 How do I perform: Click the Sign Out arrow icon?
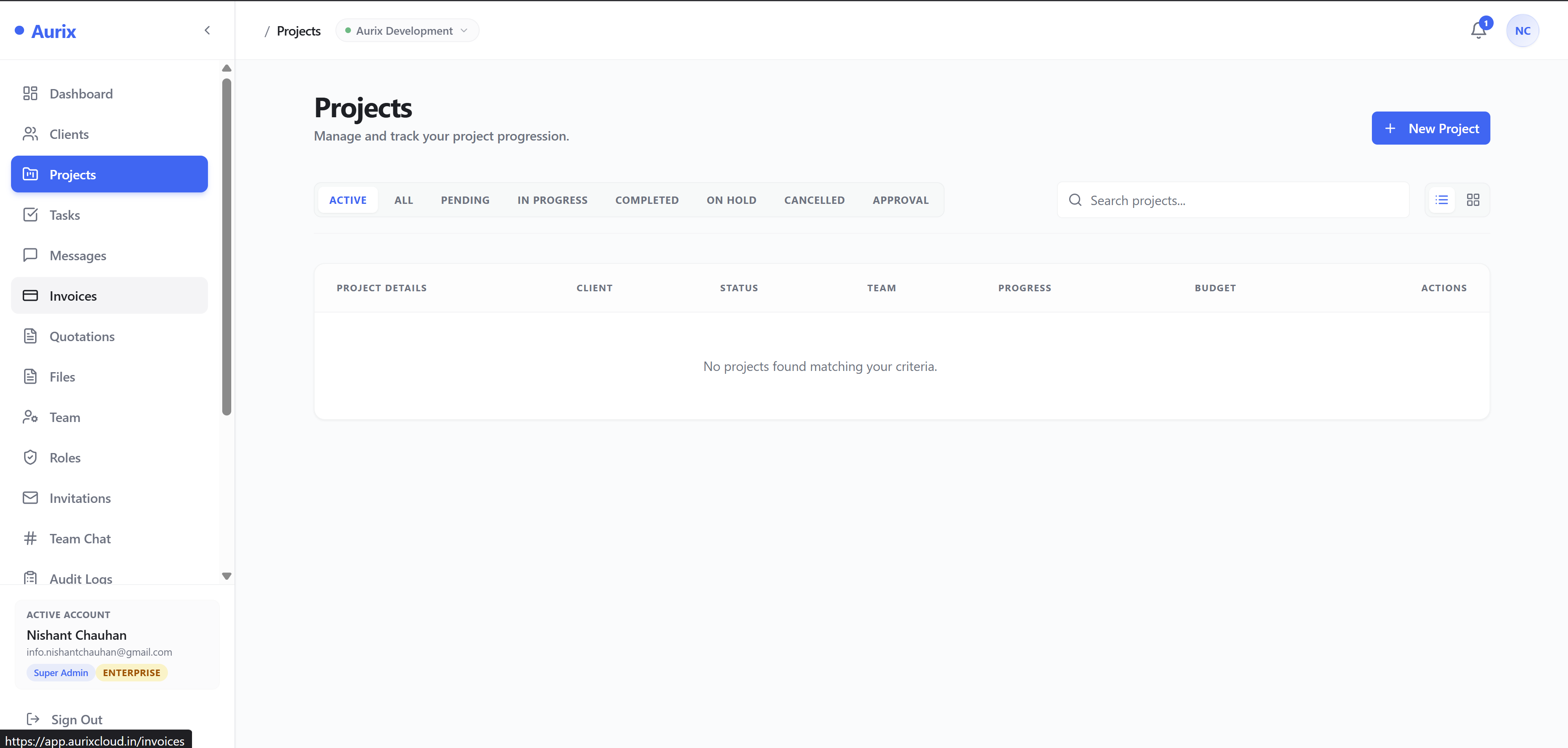coord(33,719)
